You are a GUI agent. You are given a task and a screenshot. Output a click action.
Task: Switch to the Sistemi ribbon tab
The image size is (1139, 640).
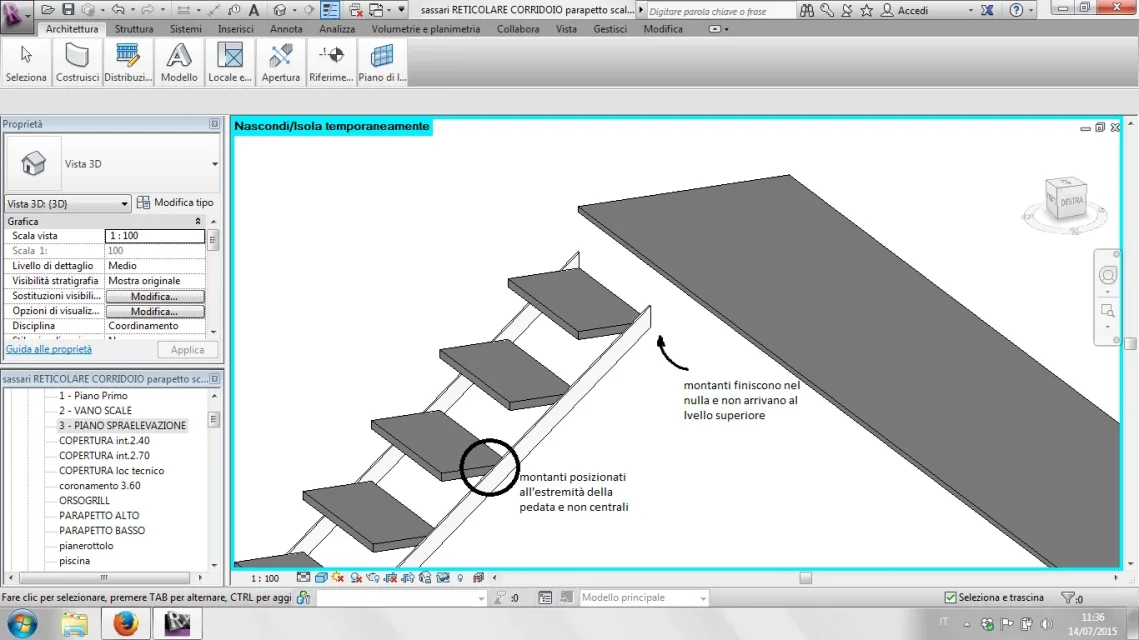tap(185, 29)
